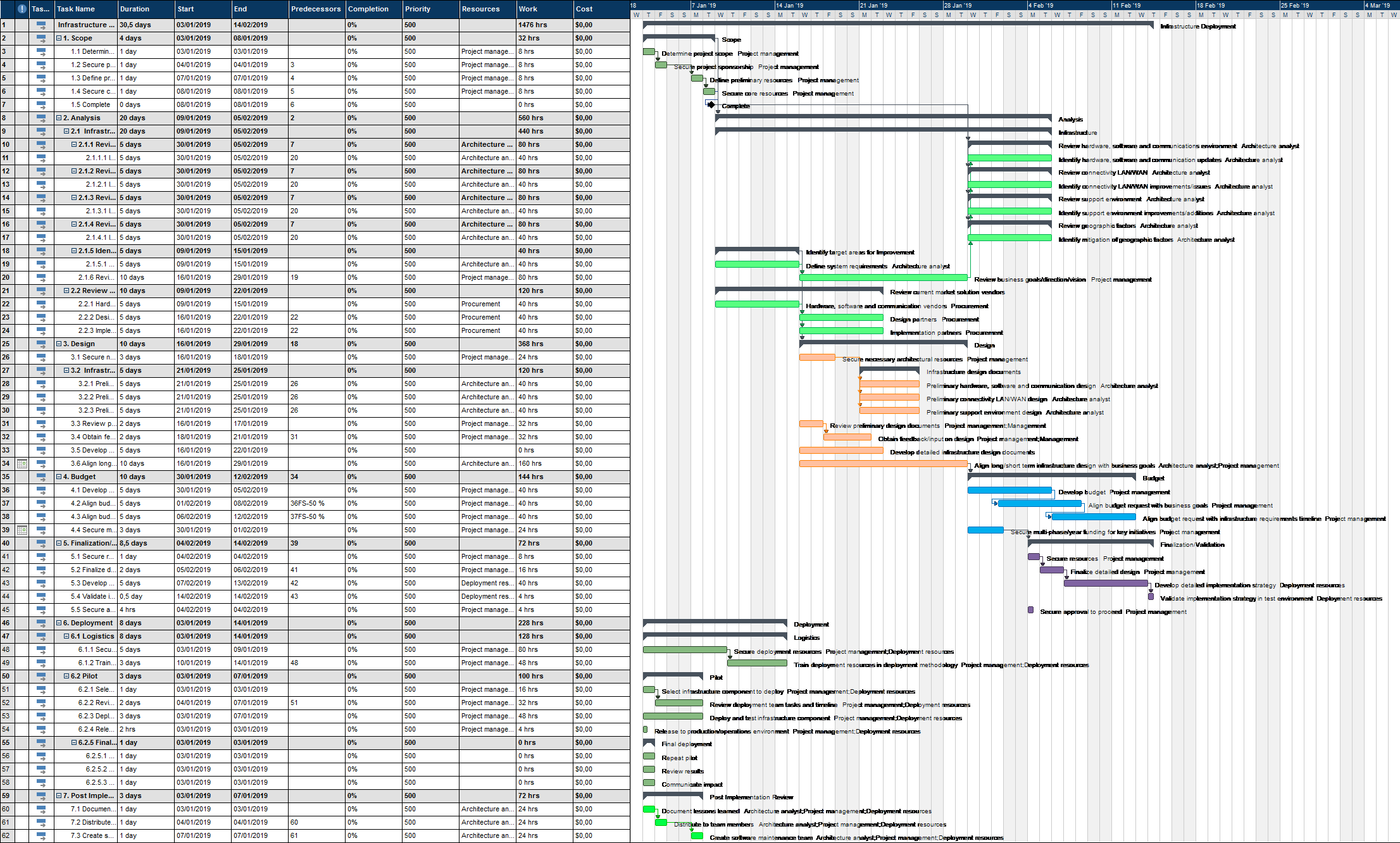Click the exclamation info icon in the column header
1400x843 pixels.
point(22,9)
